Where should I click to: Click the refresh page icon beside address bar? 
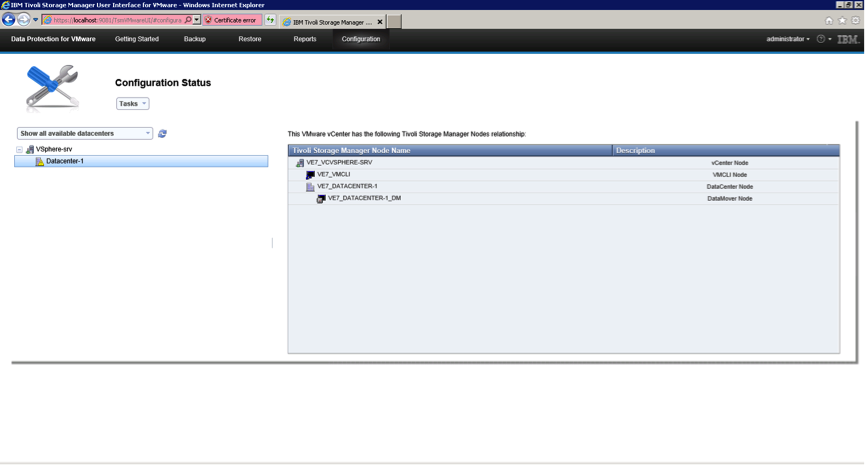pos(270,20)
